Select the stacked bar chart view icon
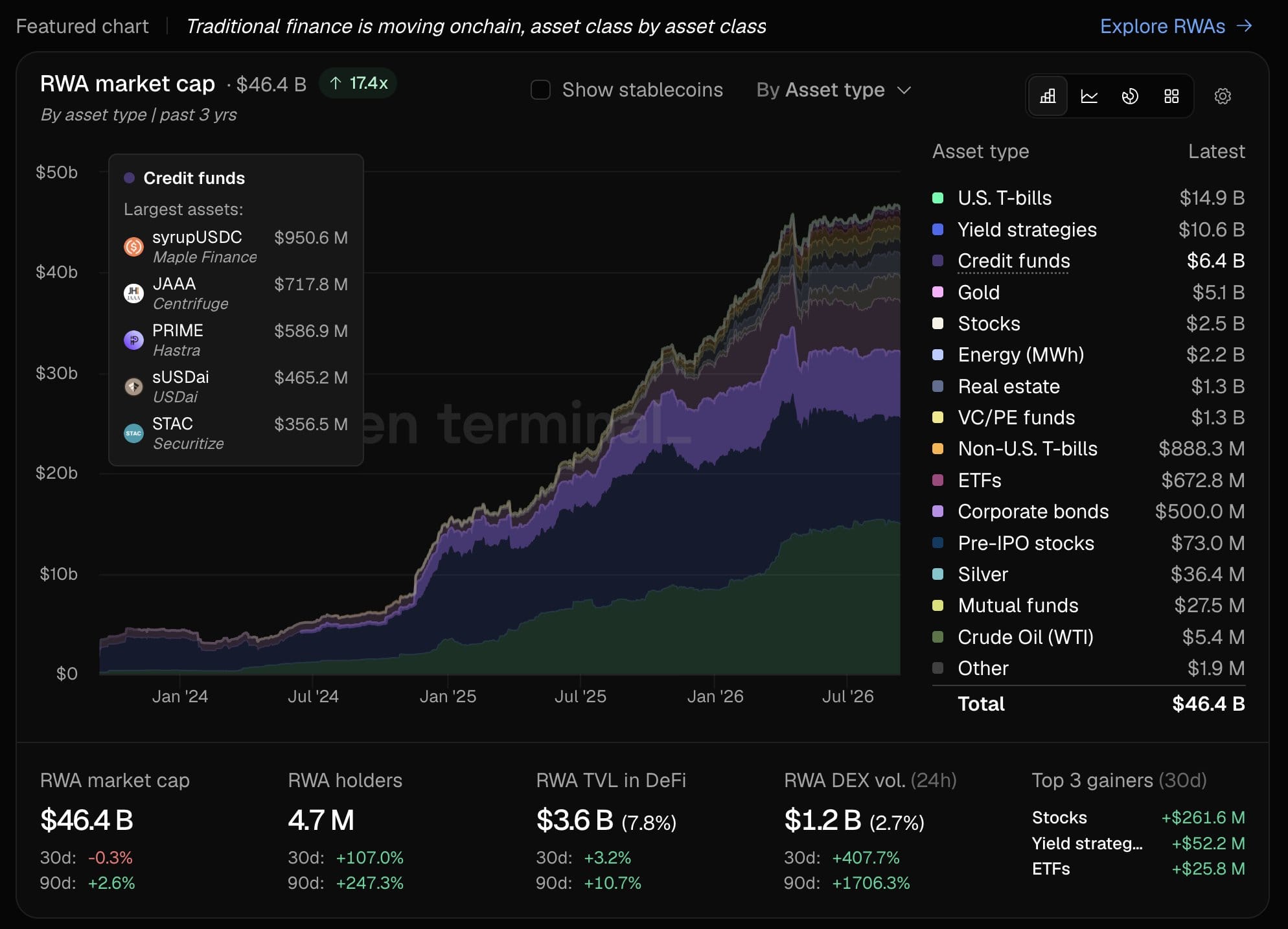The width and height of the screenshot is (1288, 929). tap(1048, 97)
